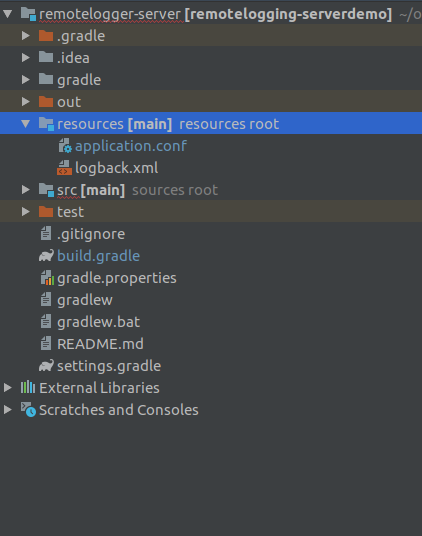422x536 pixels.
Task: Select External Libraries label
Action: pyautogui.click(x=99, y=388)
